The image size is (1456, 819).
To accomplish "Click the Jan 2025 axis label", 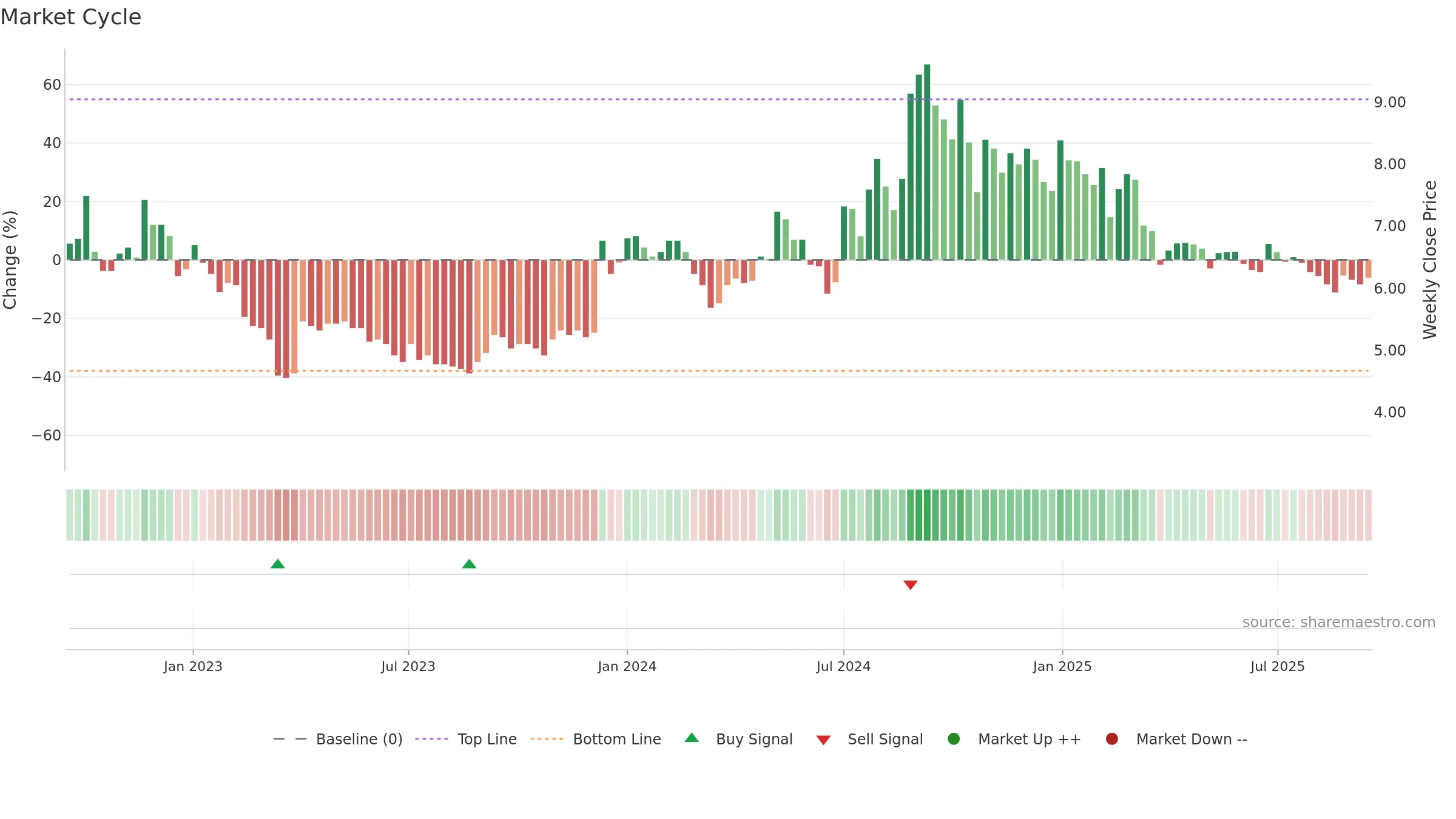I will 1062,666.
